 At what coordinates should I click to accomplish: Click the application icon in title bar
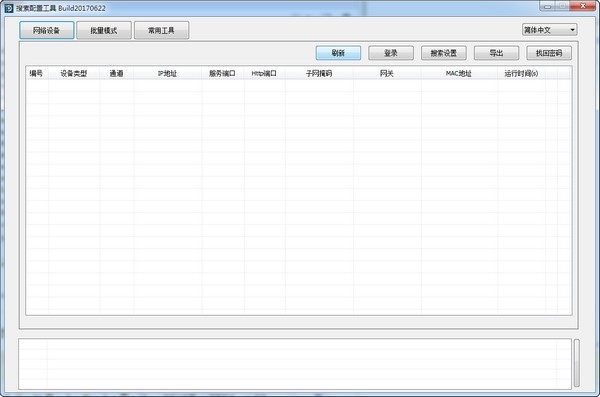click(9, 8)
